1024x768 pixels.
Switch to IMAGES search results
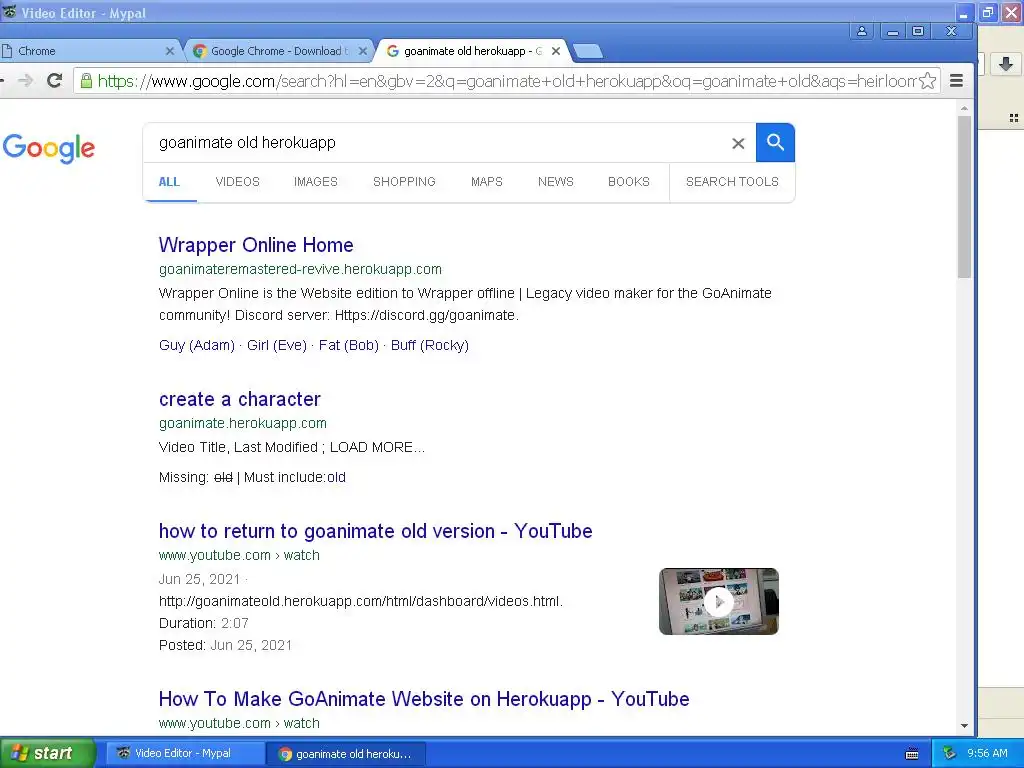[315, 182]
